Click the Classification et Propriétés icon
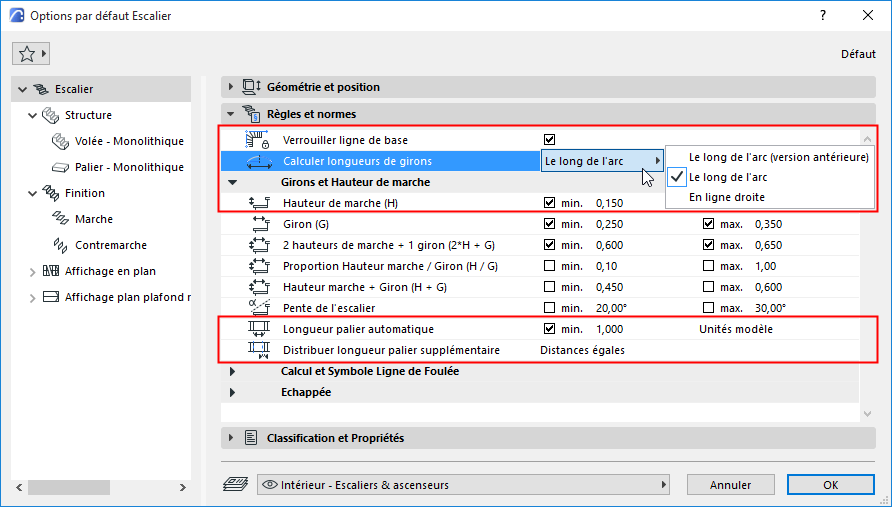The image size is (892, 507). (x=251, y=438)
